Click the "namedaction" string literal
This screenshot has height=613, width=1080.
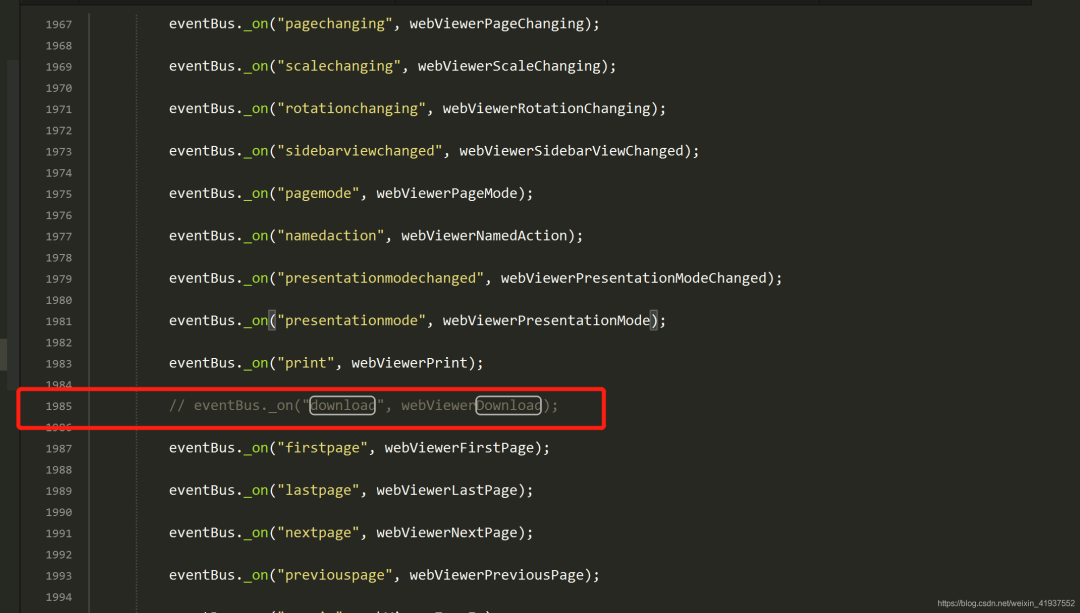(x=331, y=236)
